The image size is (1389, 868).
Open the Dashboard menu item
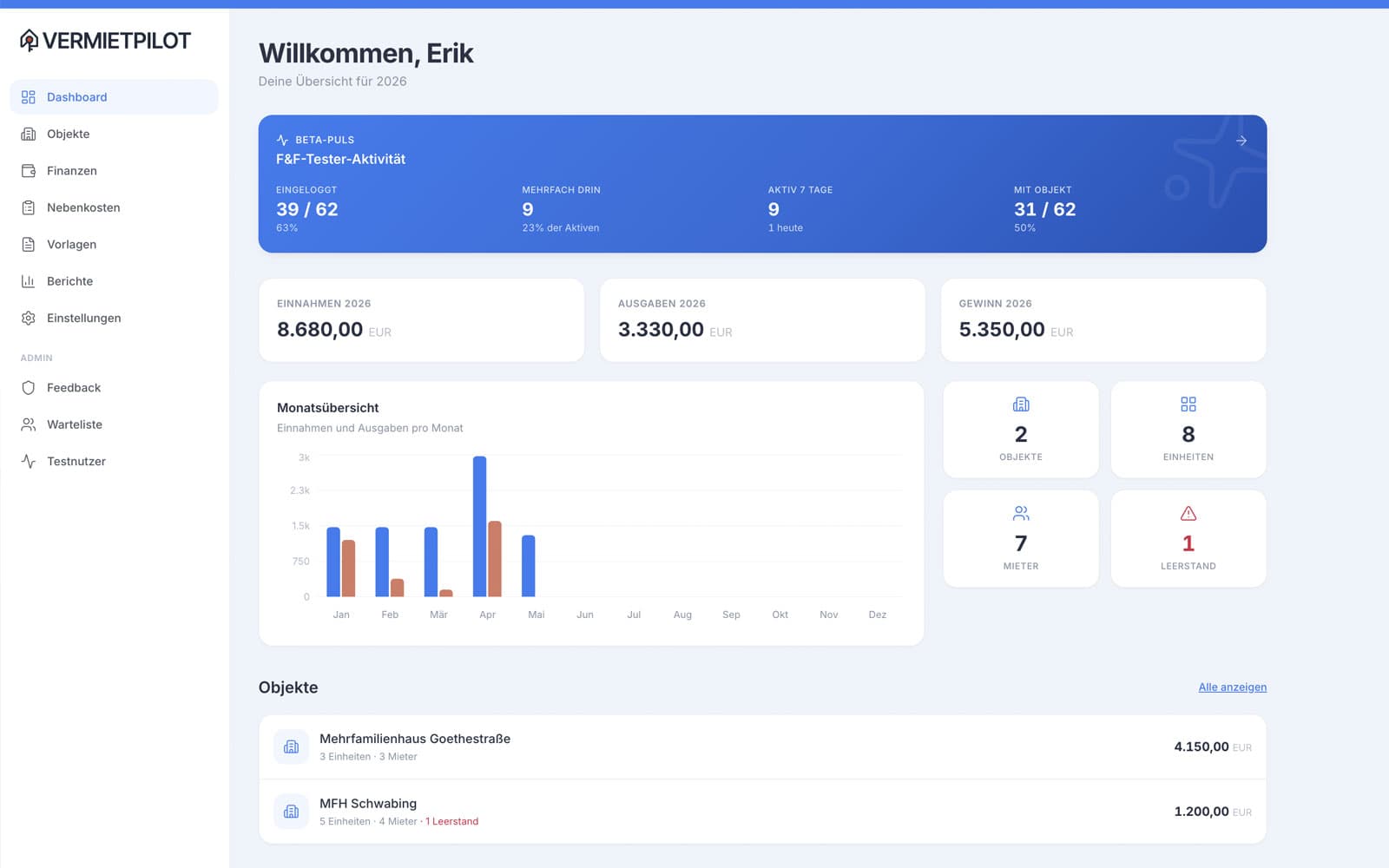[114, 97]
